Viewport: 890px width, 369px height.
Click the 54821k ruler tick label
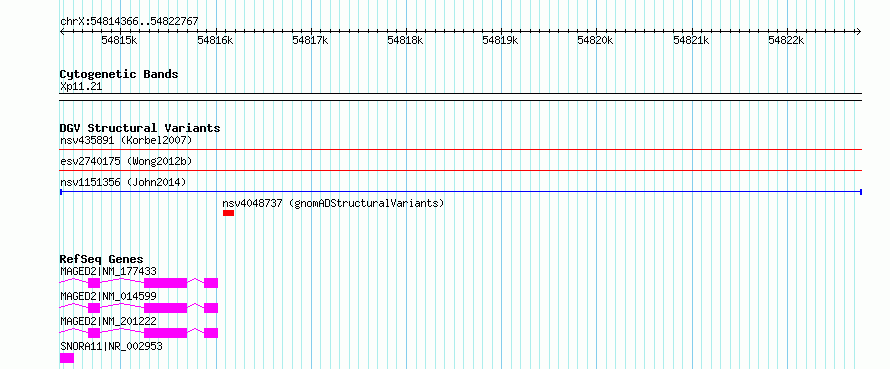tap(691, 40)
